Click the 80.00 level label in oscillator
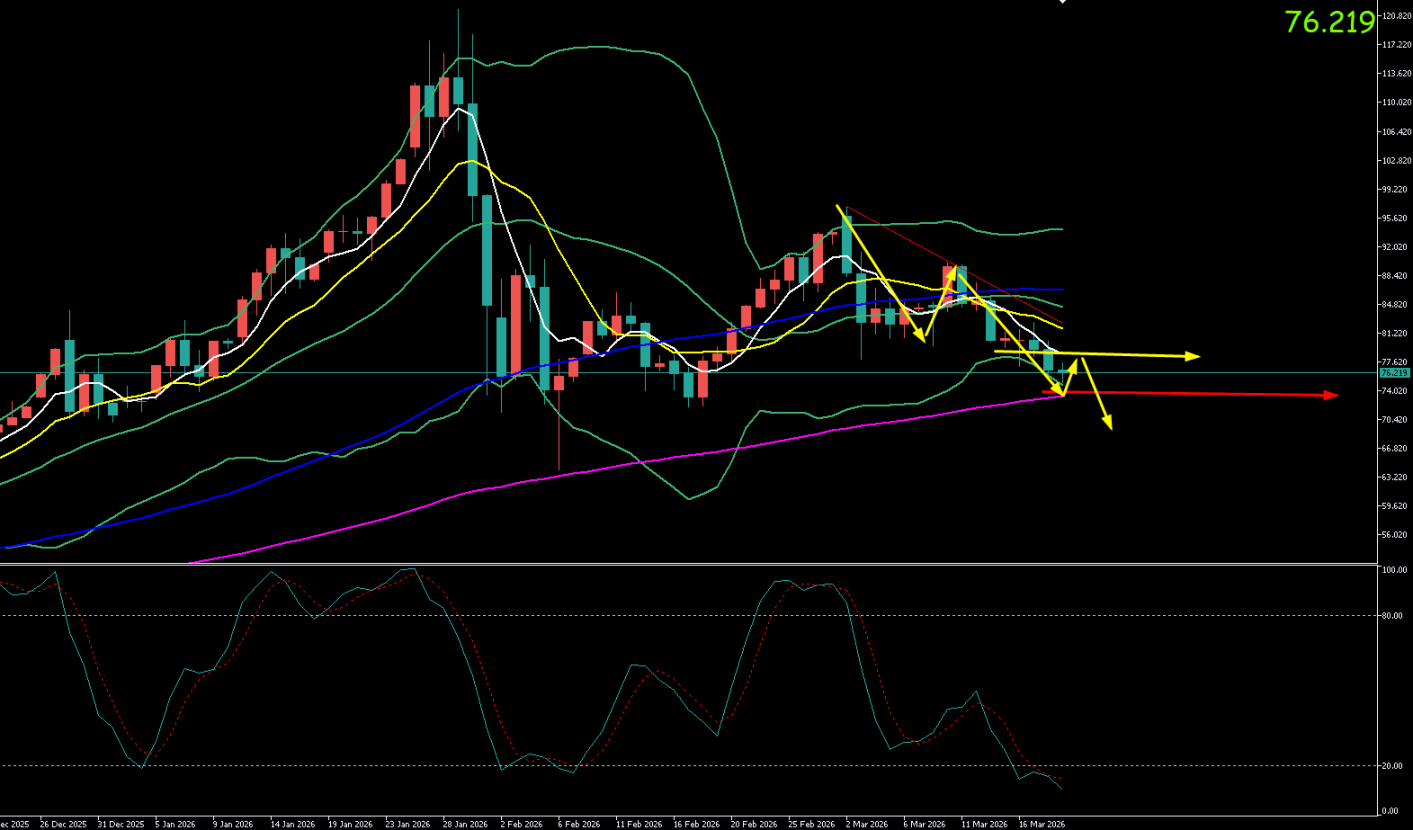 pos(1393,616)
